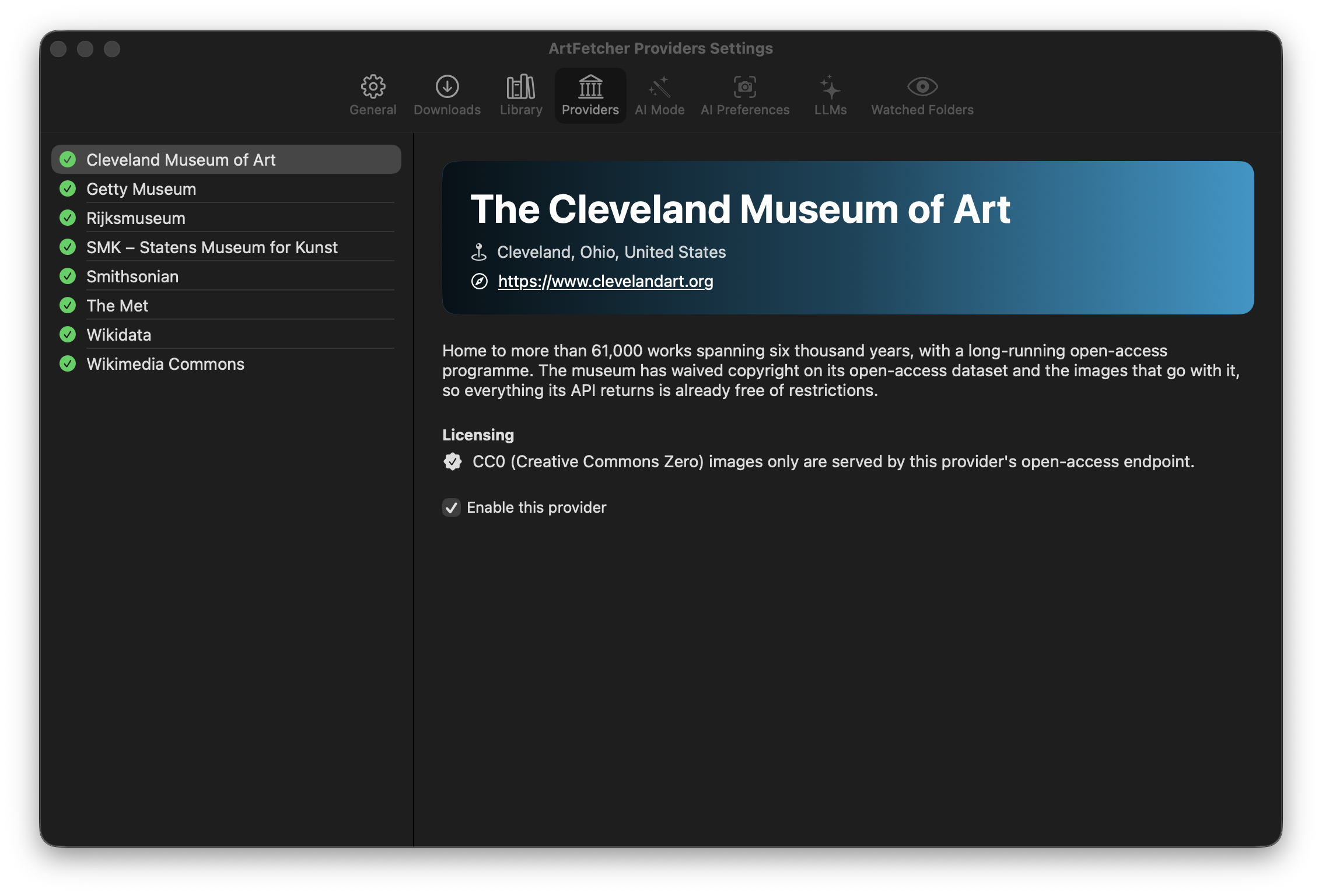Screen dimensions: 1322x896
Task: Toggle the Enable this provider checkbox
Action: click(452, 508)
